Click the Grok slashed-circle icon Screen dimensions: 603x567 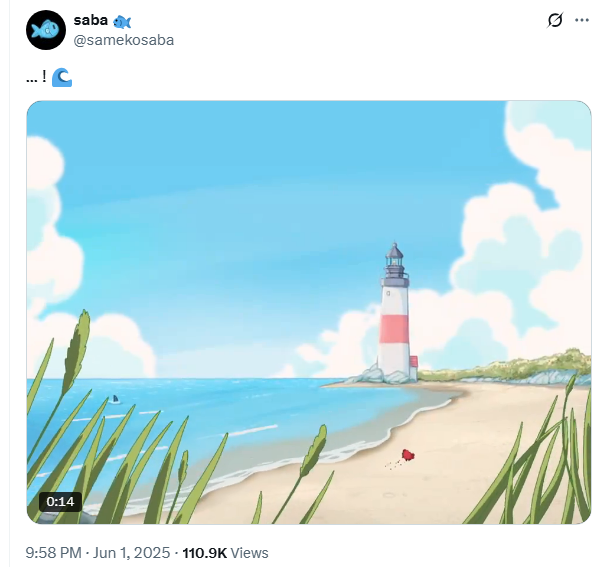coord(555,20)
